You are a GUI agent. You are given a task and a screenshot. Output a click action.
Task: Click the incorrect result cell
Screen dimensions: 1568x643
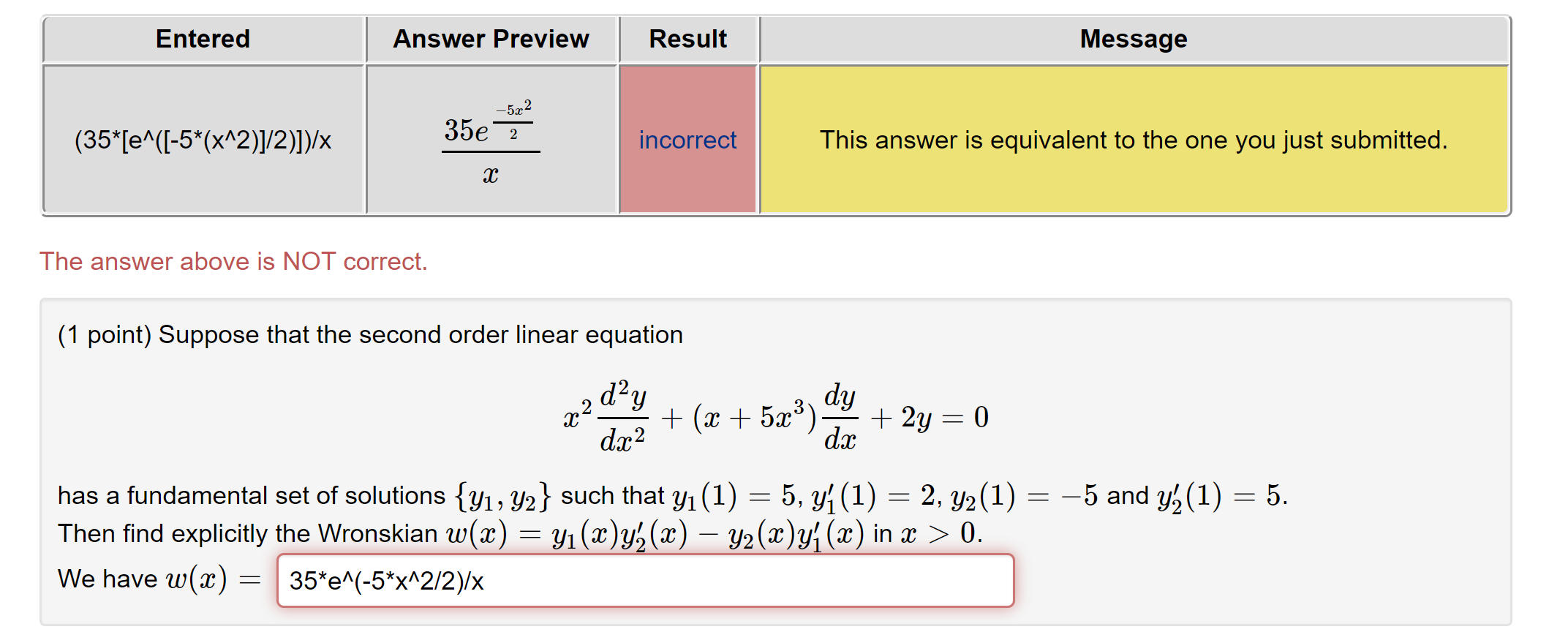coord(687,140)
